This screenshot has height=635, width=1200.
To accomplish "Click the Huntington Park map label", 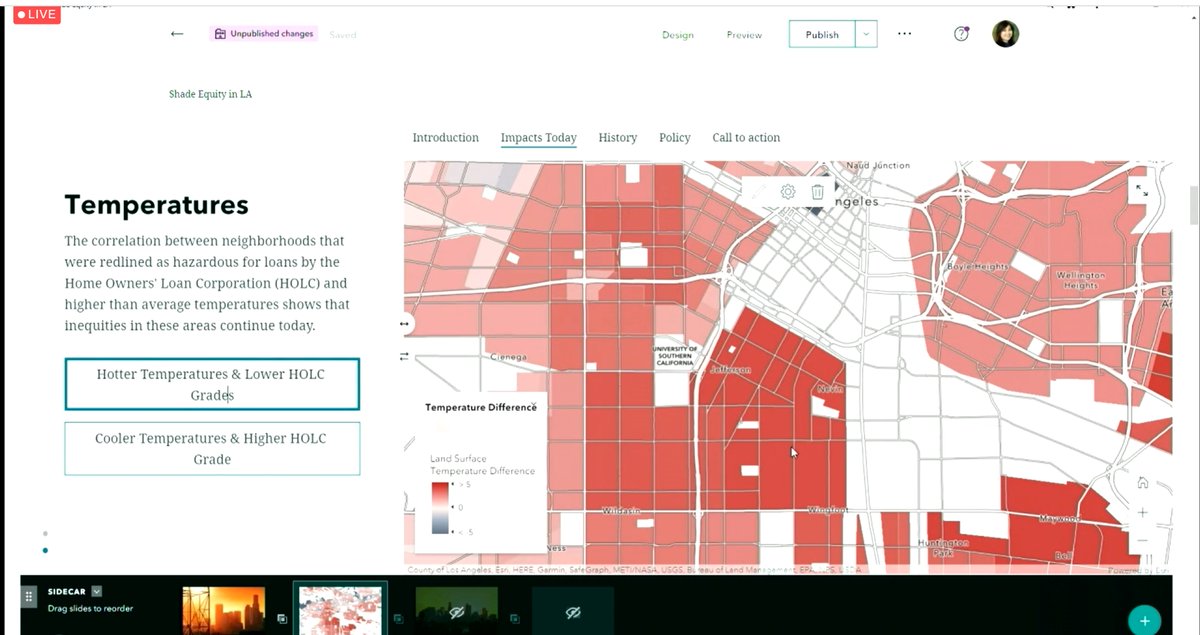I will (x=943, y=547).
